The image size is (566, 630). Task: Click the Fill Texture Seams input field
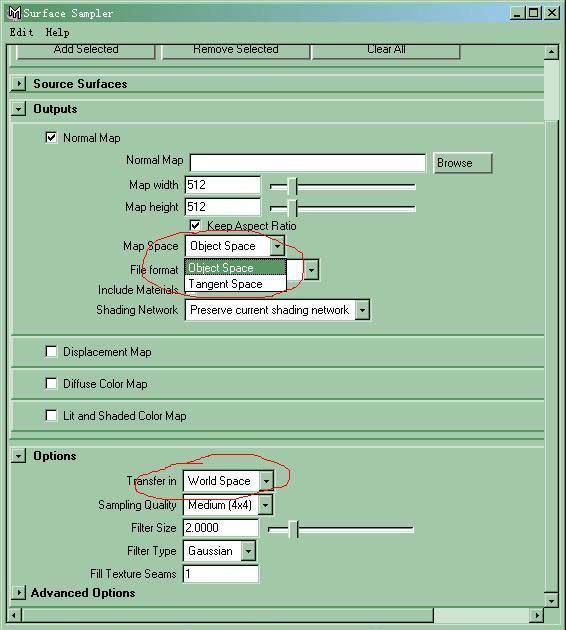(x=221, y=574)
